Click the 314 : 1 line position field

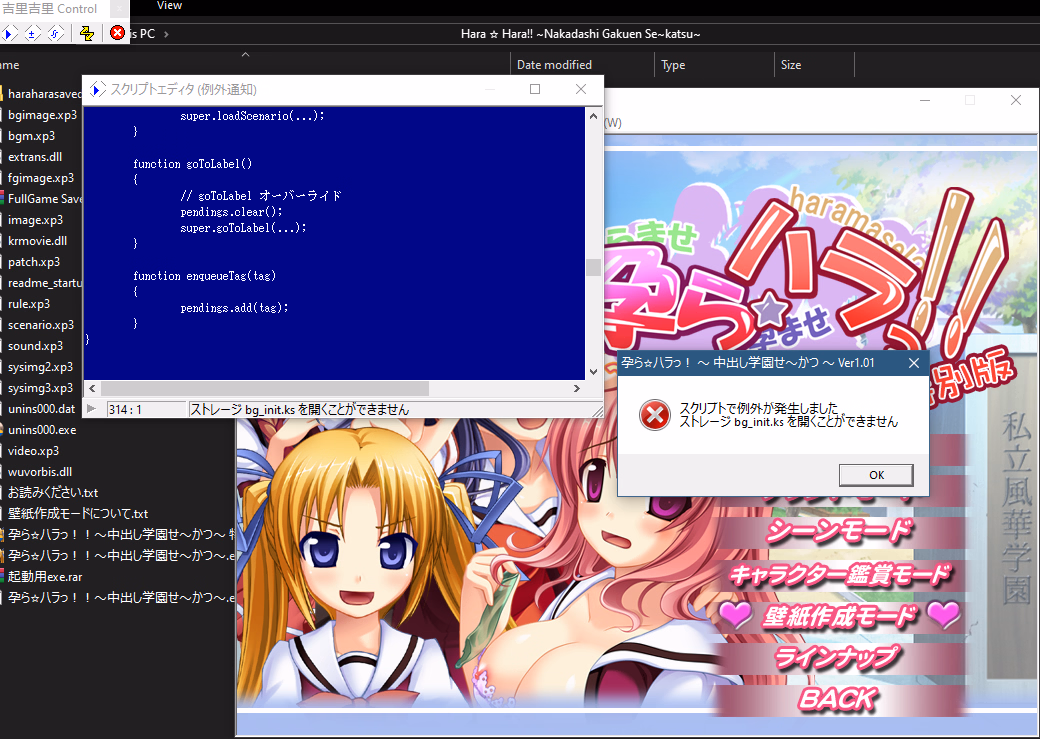[x=146, y=409]
